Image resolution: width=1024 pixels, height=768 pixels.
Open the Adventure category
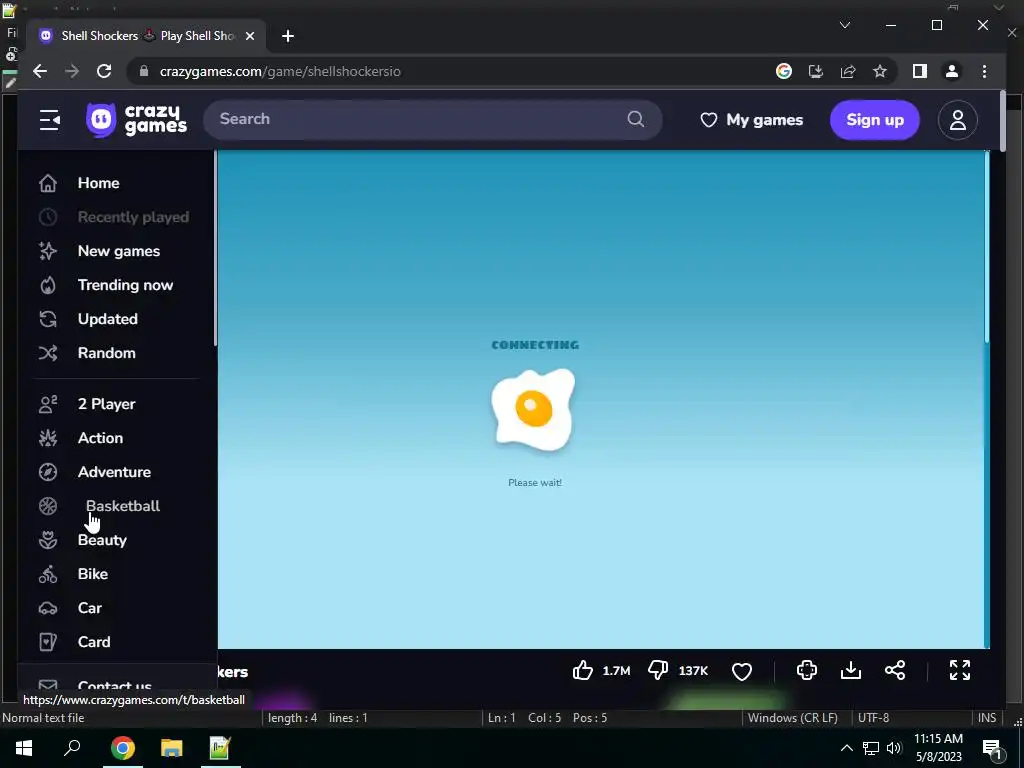coord(114,472)
